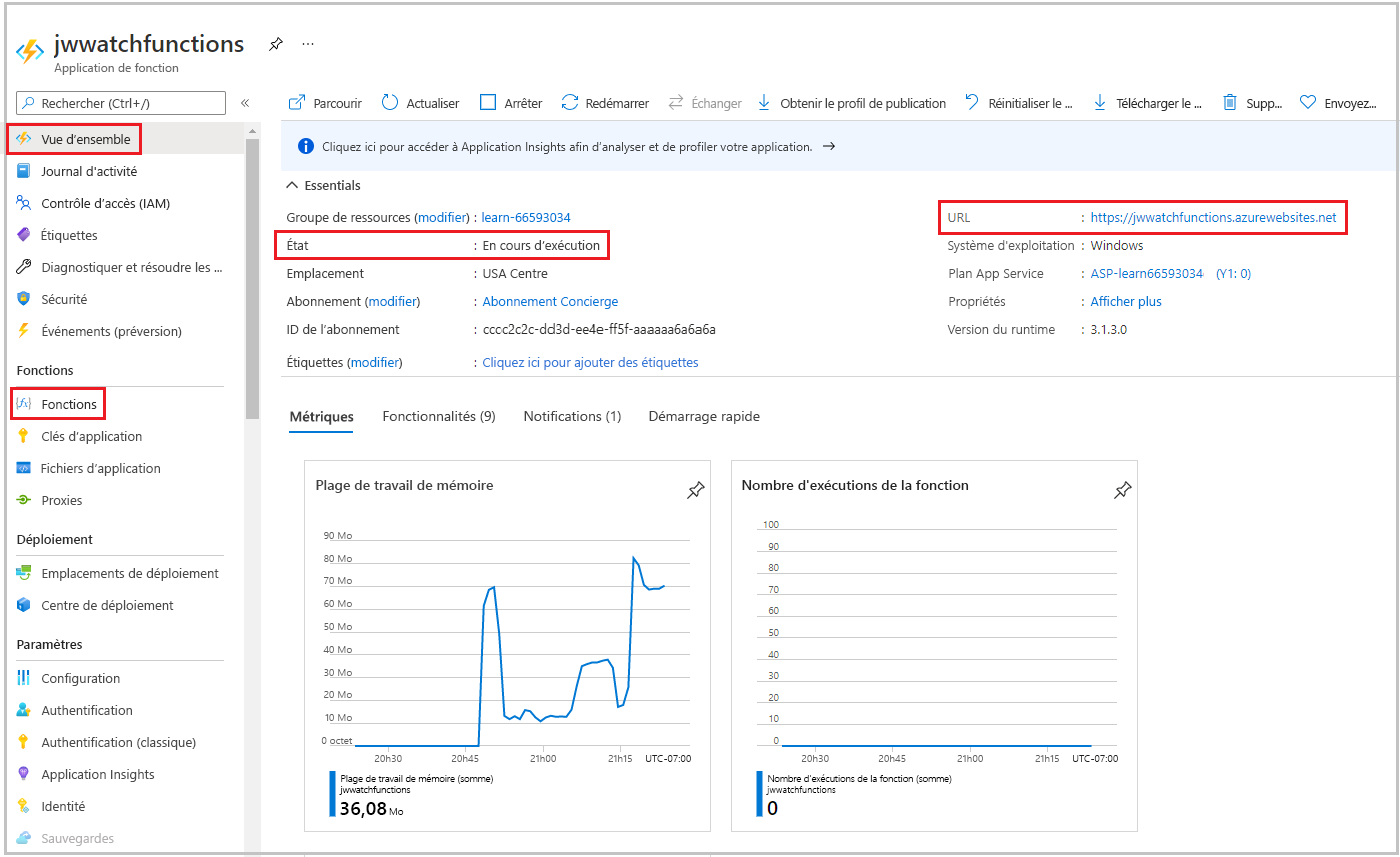Click the sidebar vertical scrollbar
1400x857 pixels.
[252, 280]
